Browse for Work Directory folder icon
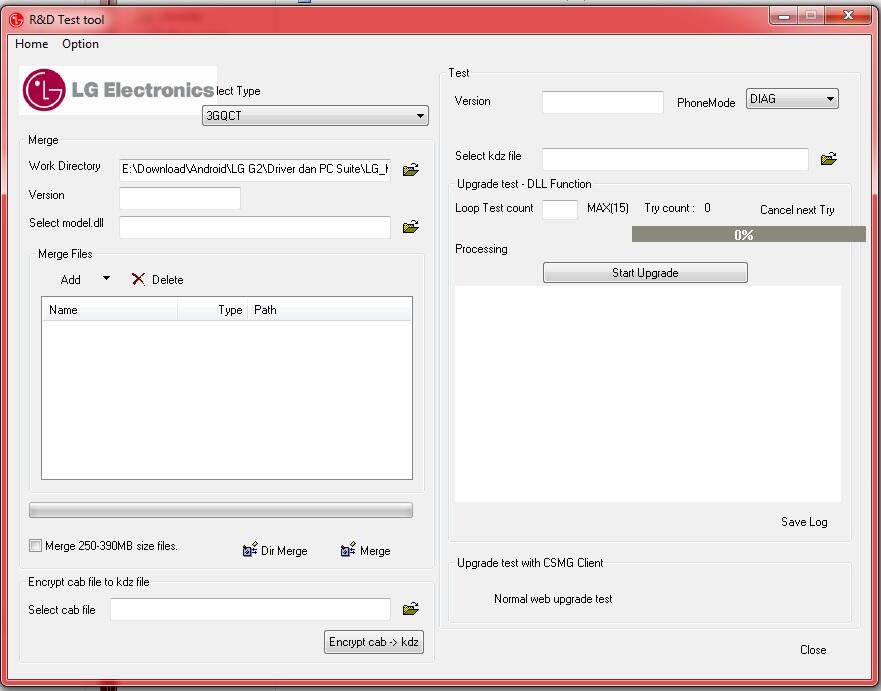This screenshot has height=691, width=881. 411,169
